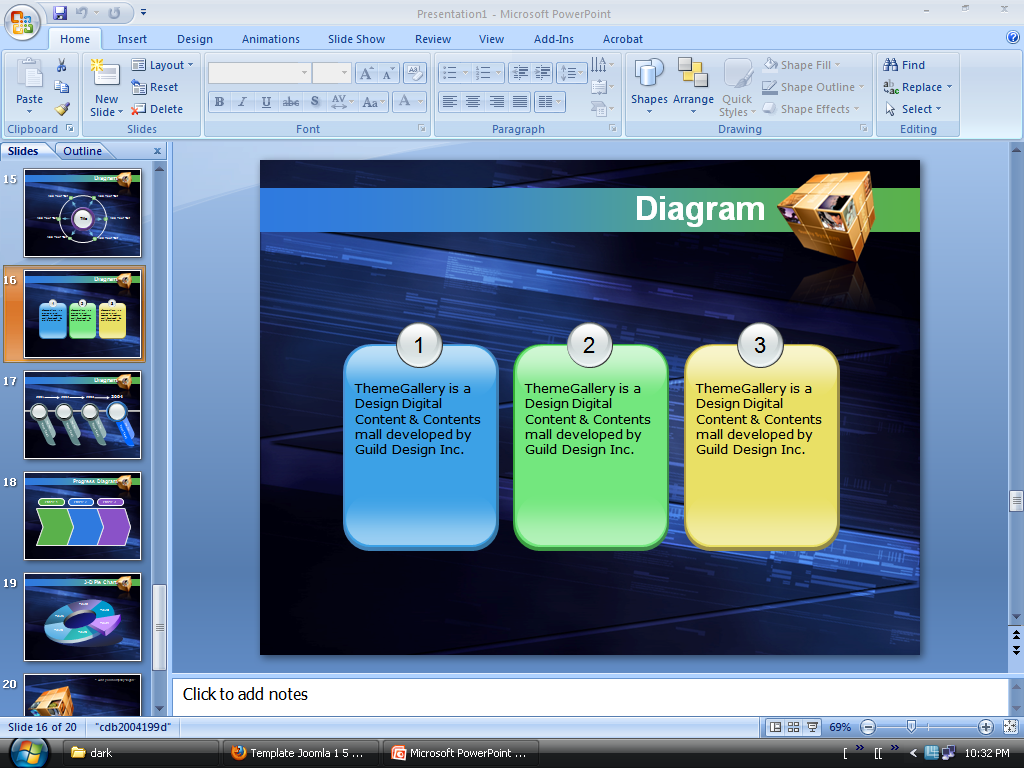Click Grow Font icon
The height and width of the screenshot is (768, 1024).
[x=366, y=73]
